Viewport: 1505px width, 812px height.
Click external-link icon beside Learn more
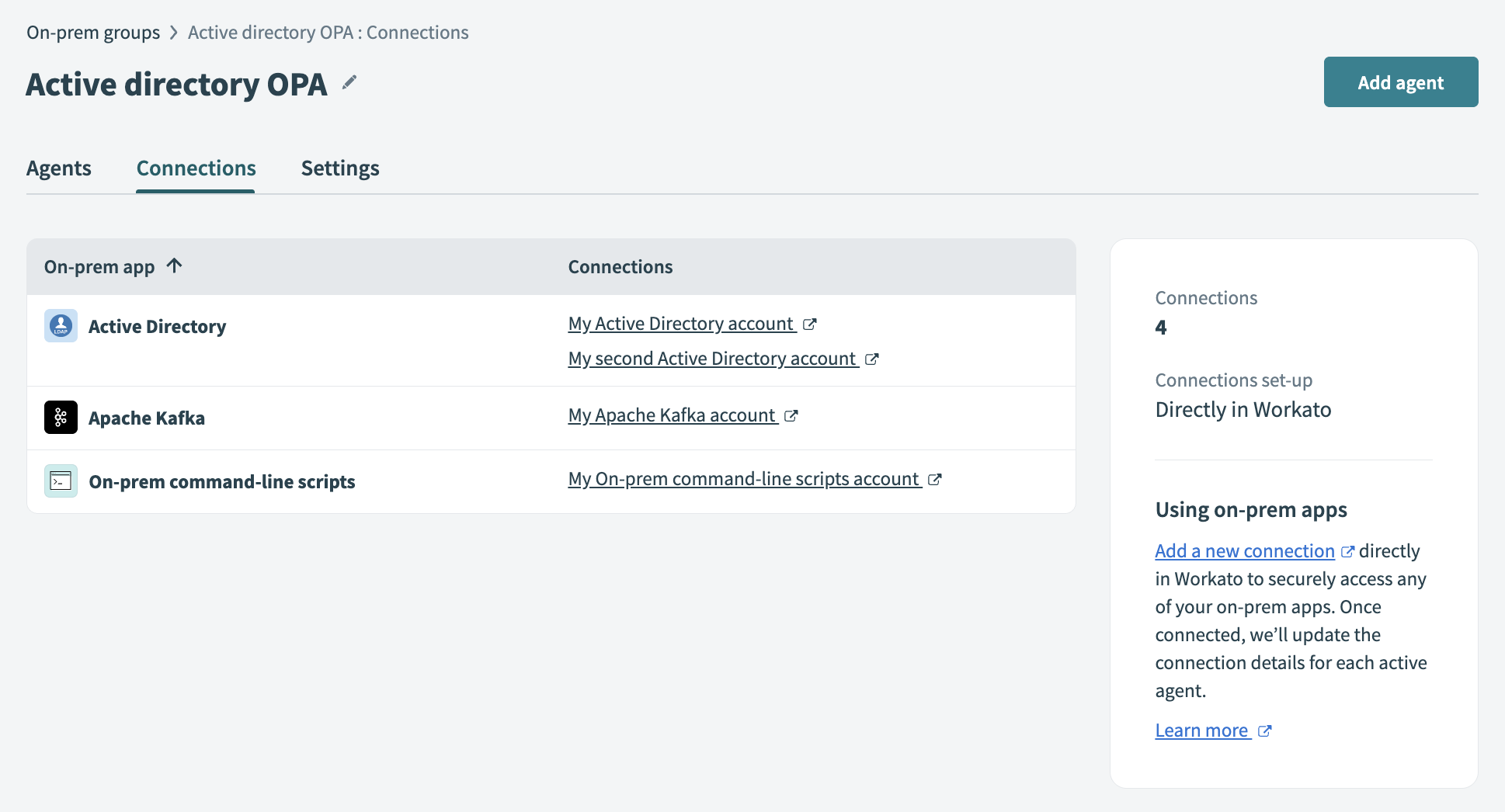[x=1265, y=730]
